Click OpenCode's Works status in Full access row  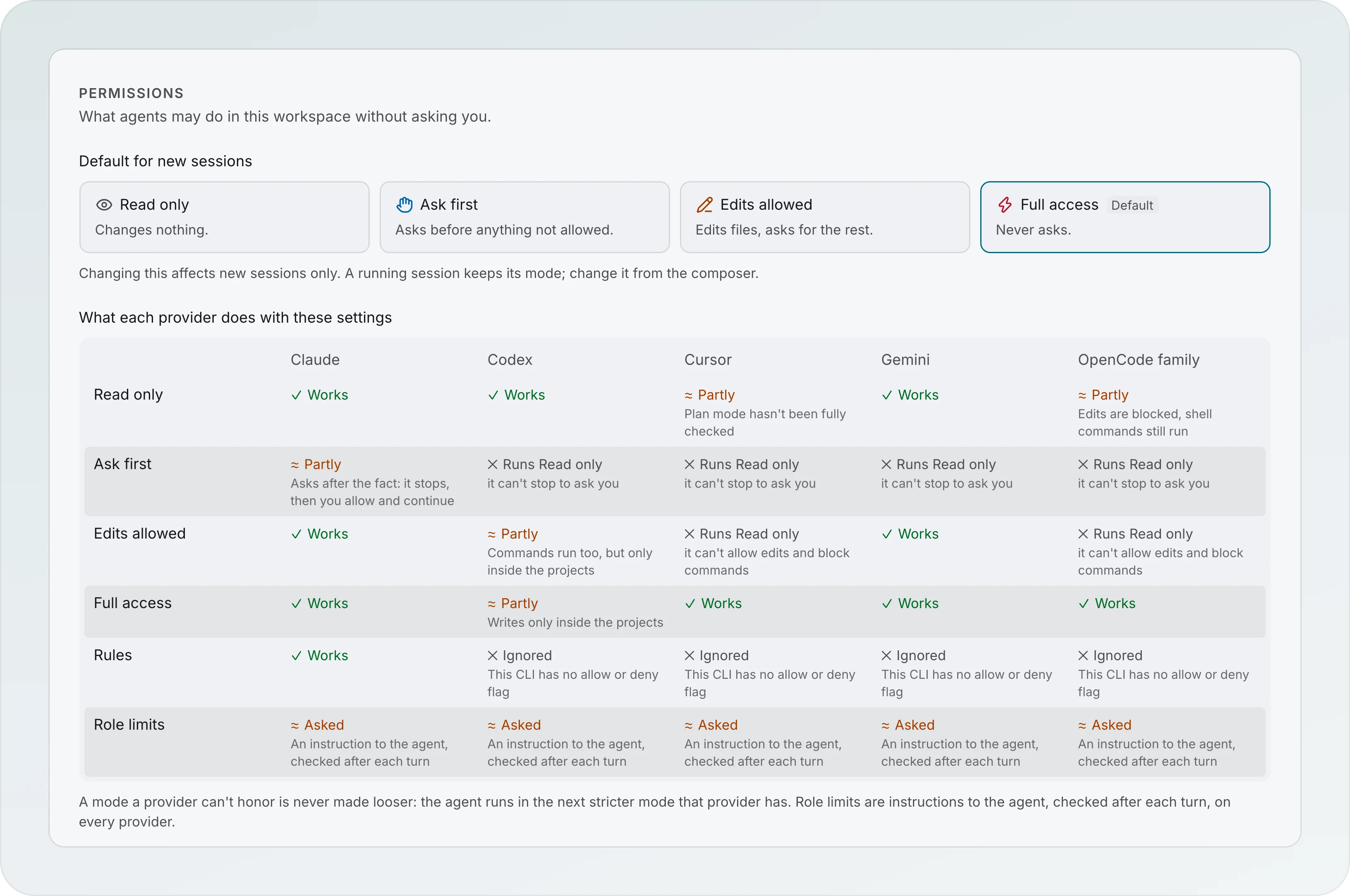1107,604
